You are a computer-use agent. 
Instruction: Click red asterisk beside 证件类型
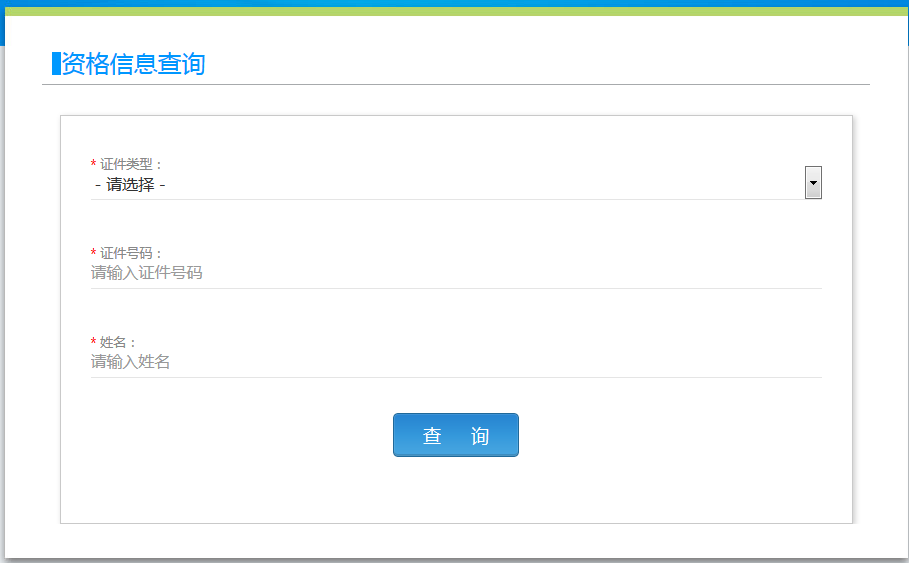pos(94,164)
